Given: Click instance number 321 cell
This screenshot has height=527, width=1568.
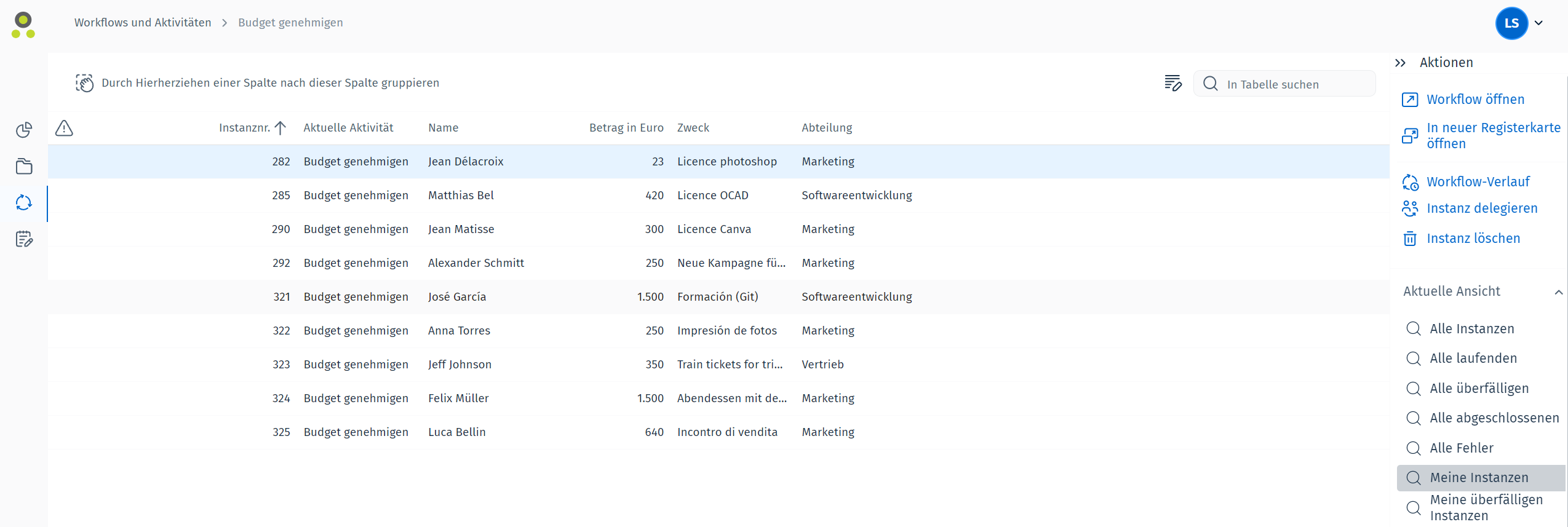Looking at the screenshot, I should [x=281, y=297].
